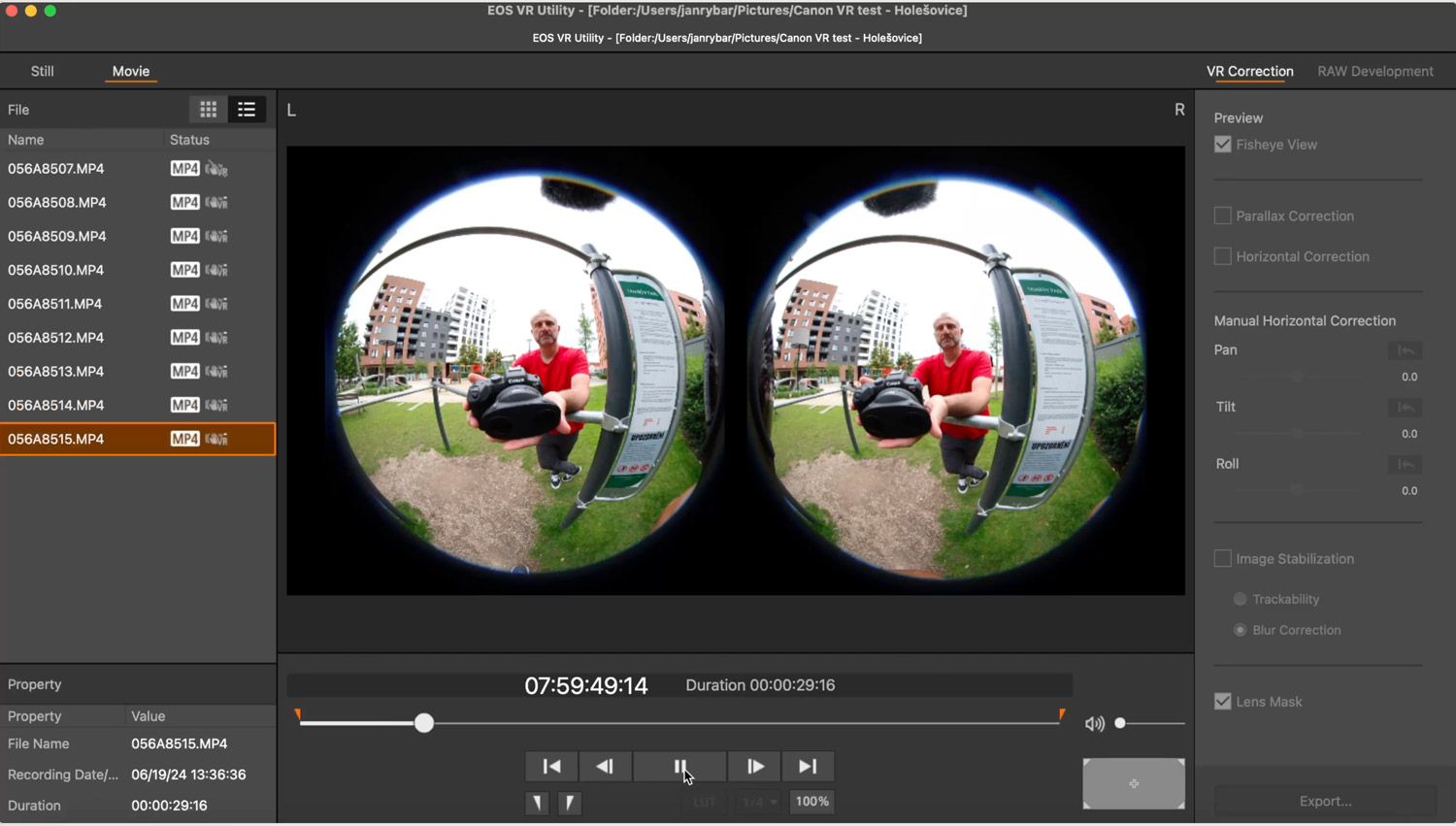Enable the Image Stabilization checkbox
Screen dimensions: 1456x826
(1223, 559)
